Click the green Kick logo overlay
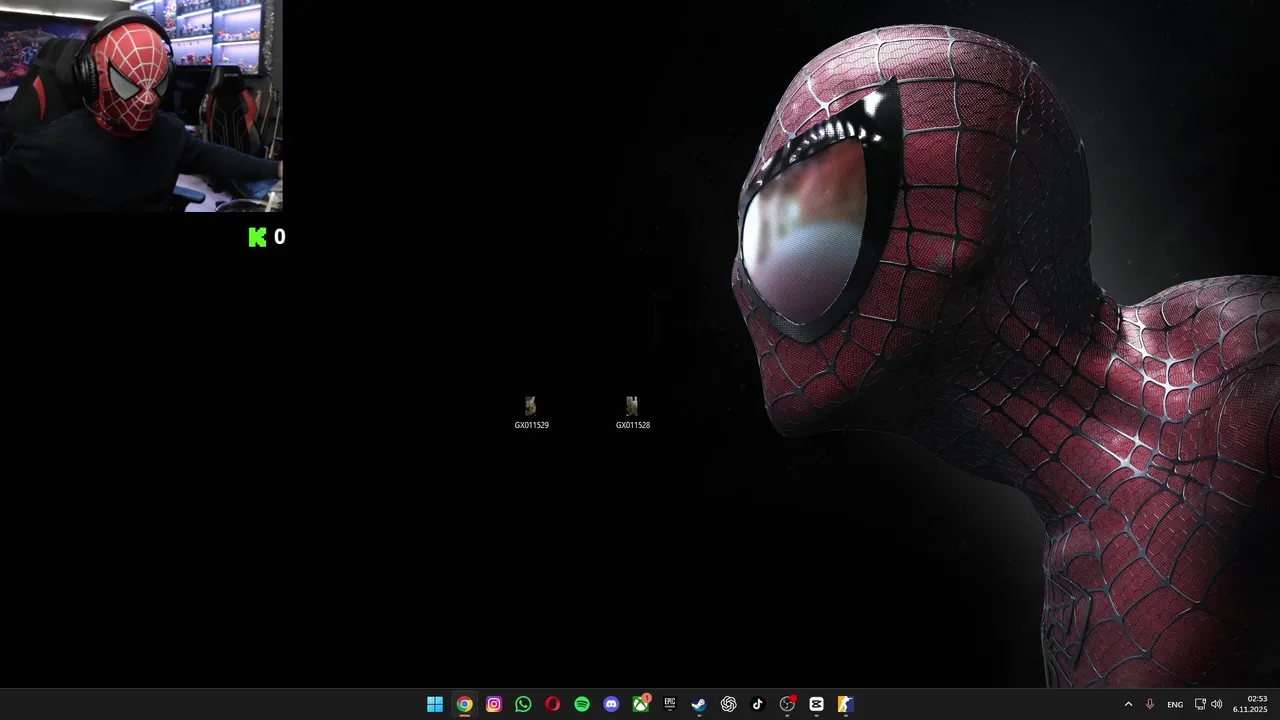The width and height of the screenshot is (1280, 720). tap(257, 237)
